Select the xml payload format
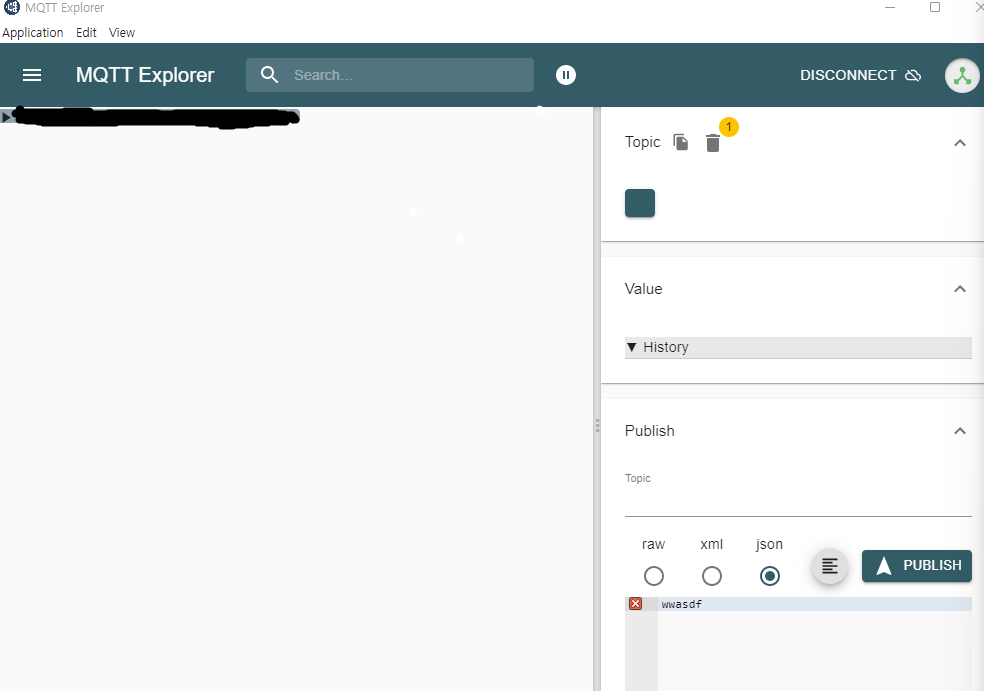 (x=712, y=576)
